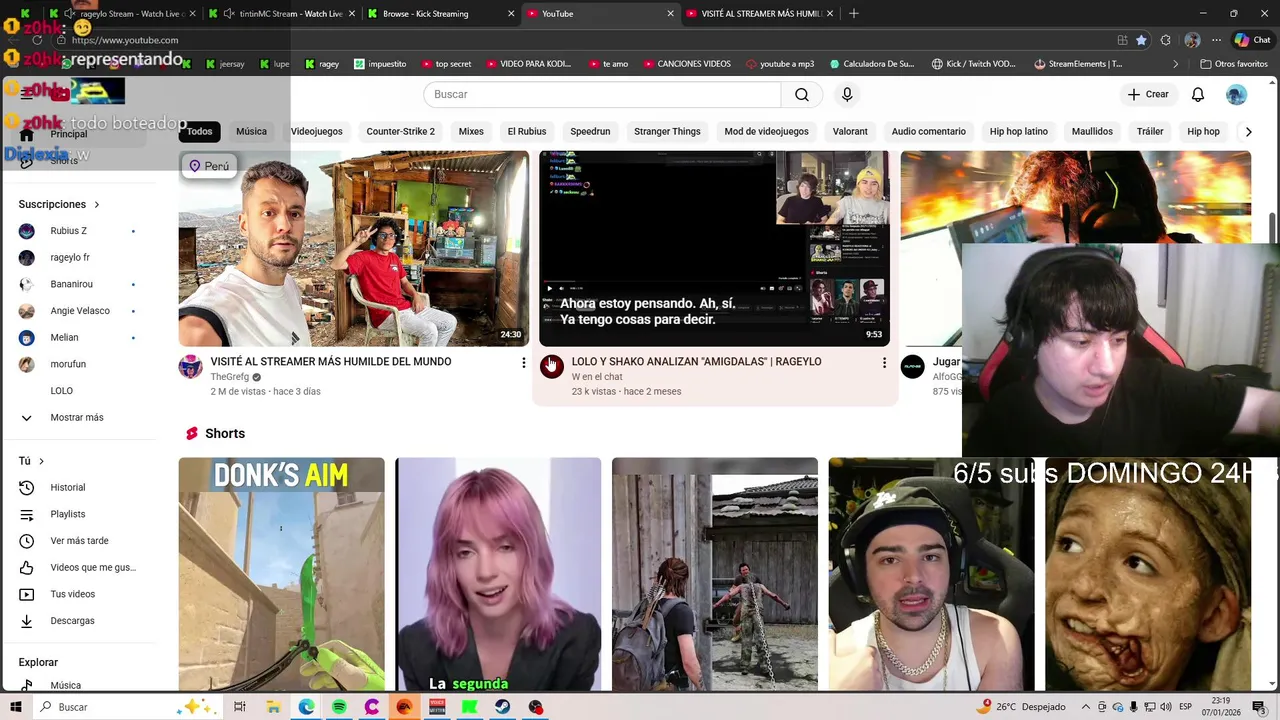Click TheGrefg channel avatar under the video
Image resolution: width=1280 pixels, height=720 pixels.
(x=190, y=367)
